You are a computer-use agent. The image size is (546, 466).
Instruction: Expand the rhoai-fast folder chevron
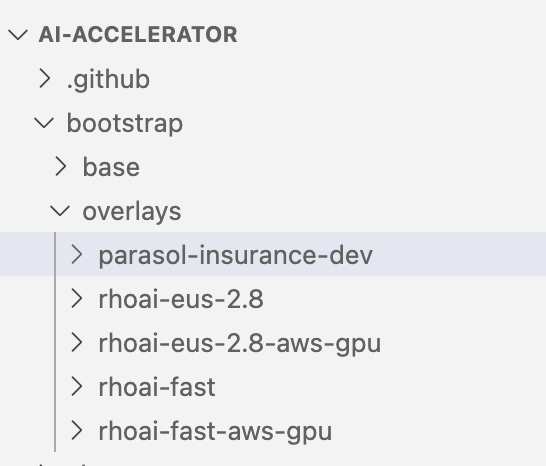77,387
